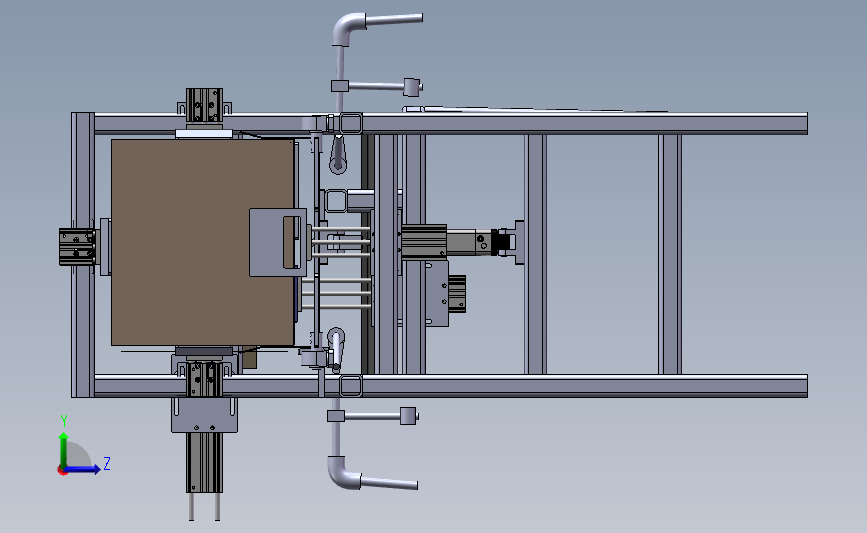Image resolution: width=867 pixels, height=533 pixels.
Task: Select the rightmost vertical cross beam
Action: pos(670,254)
